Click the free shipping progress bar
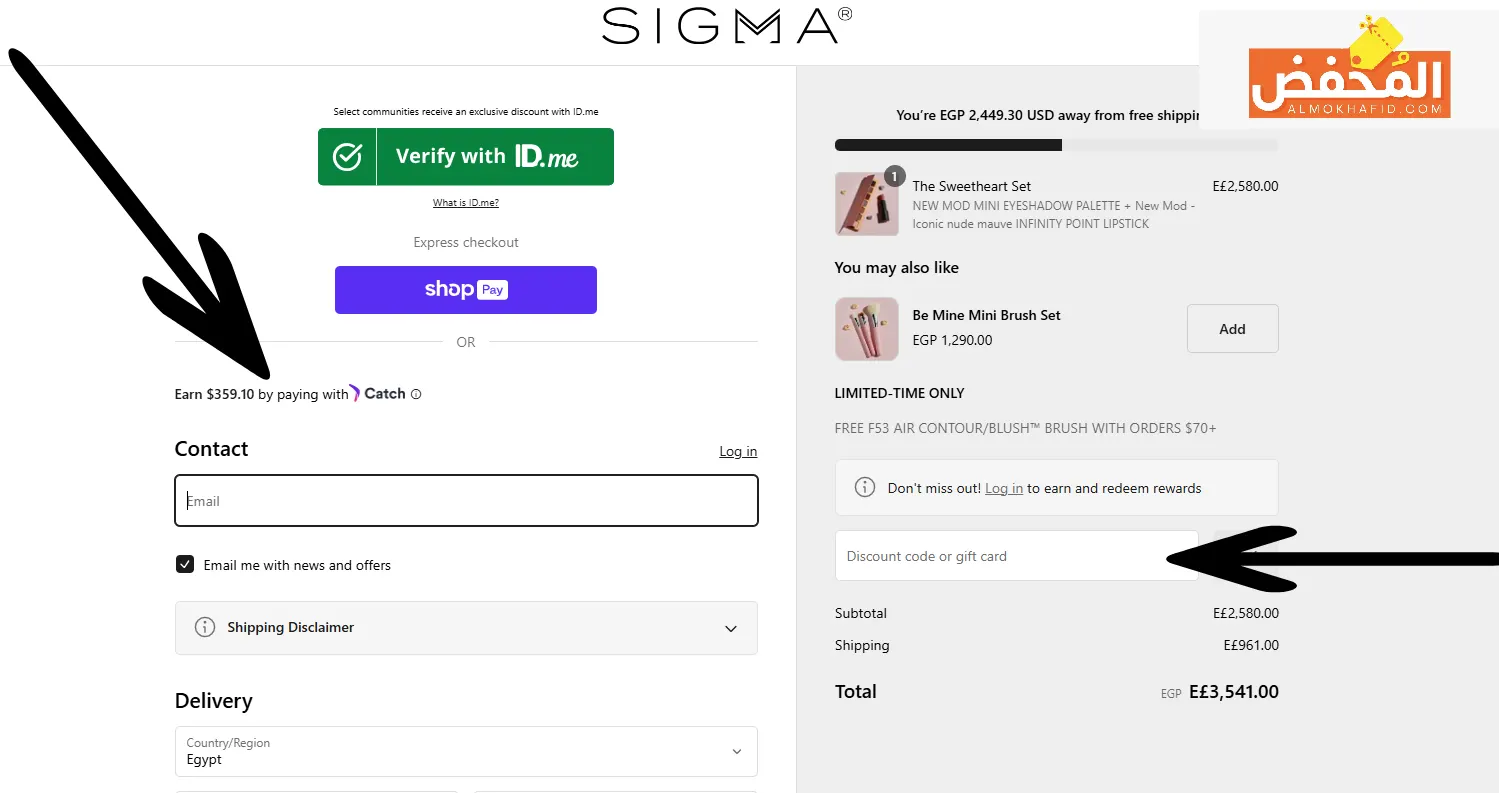The width and height of the screenshot is (1499, 793). tap(1056, 146)
